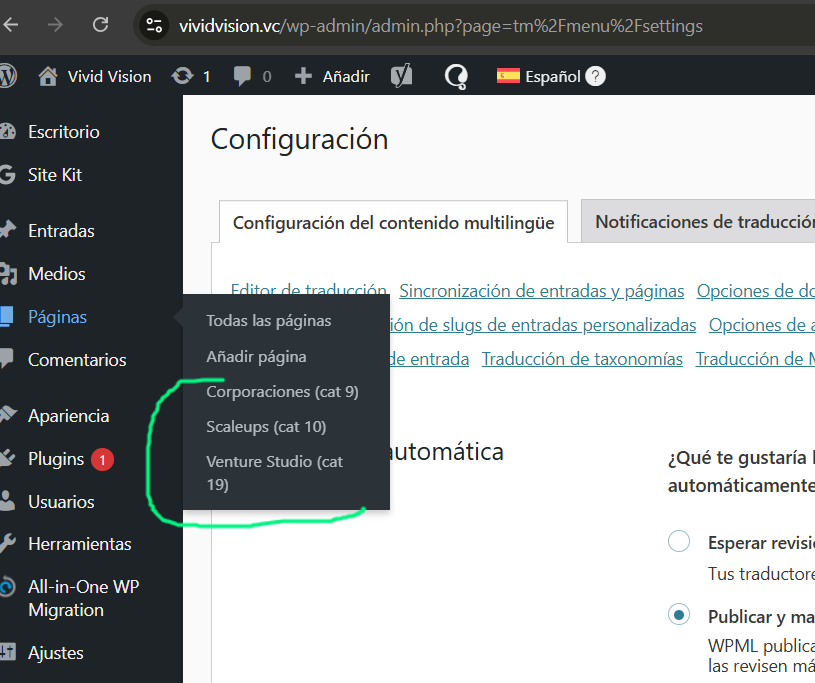Click the Añadir plus icon
The image size is (815, 683).
[x=303, y=76]
